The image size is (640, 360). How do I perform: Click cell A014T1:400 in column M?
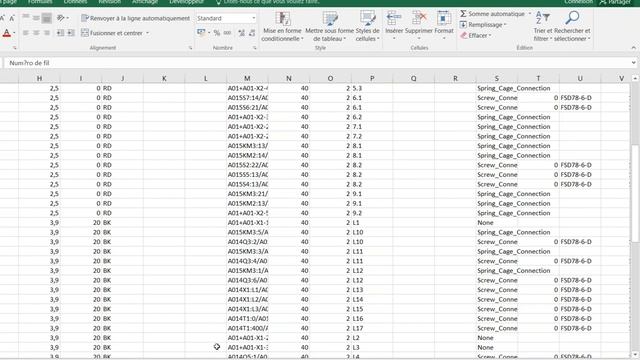coord(247,328)
